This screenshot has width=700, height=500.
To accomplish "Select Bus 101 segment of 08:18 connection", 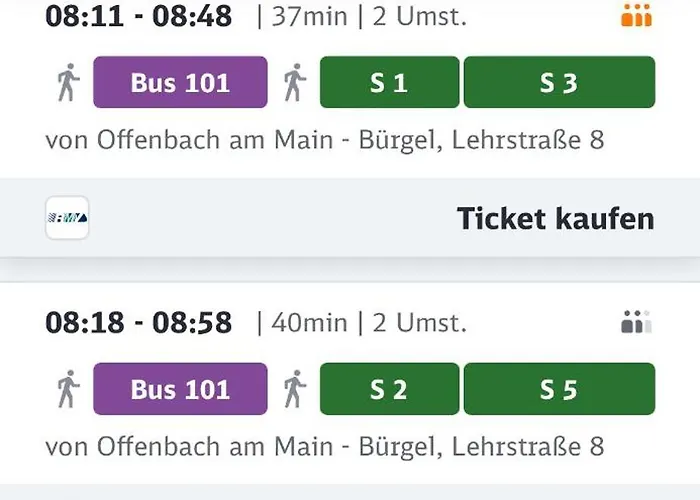I will click(180, 389).
